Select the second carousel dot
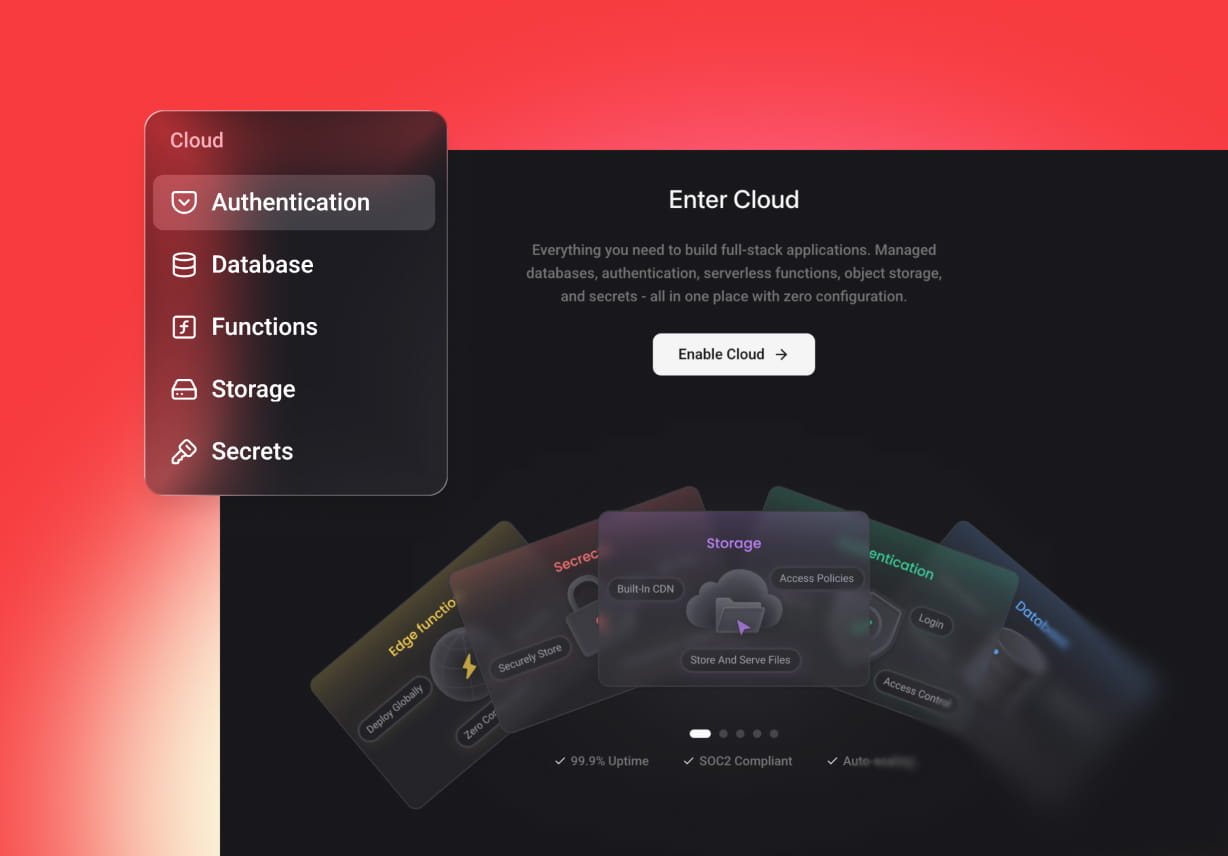This screenshot has height=856, width=1228. [x=724, y=734]
